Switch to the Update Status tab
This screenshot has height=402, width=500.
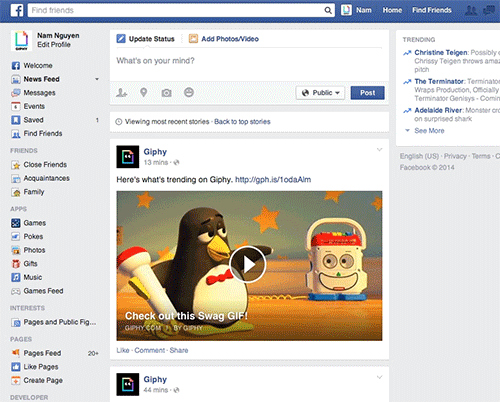coord(145,39)
